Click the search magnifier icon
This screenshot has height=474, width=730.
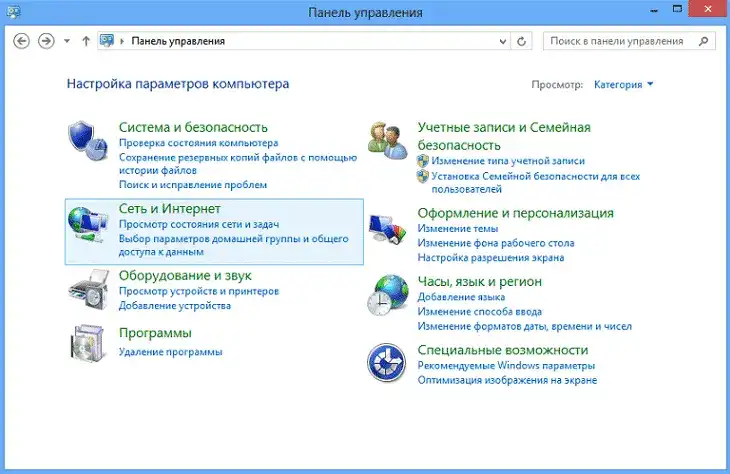click(703, 41)
